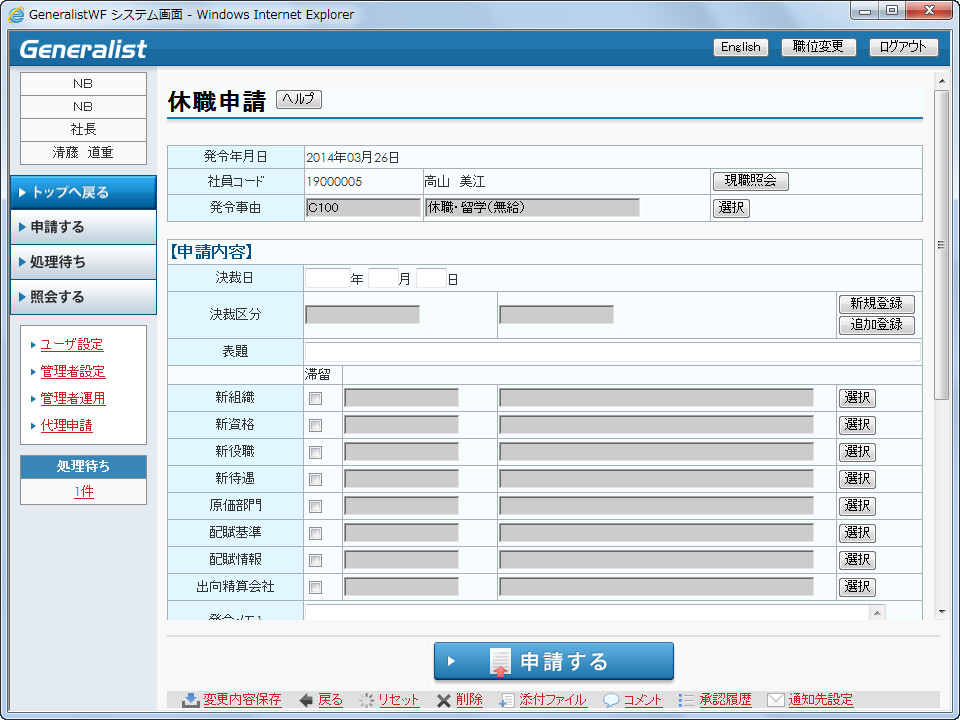Expand the 照会する sidebar menu
Viewport: 960px width, 720px height.
click(83, 297)
